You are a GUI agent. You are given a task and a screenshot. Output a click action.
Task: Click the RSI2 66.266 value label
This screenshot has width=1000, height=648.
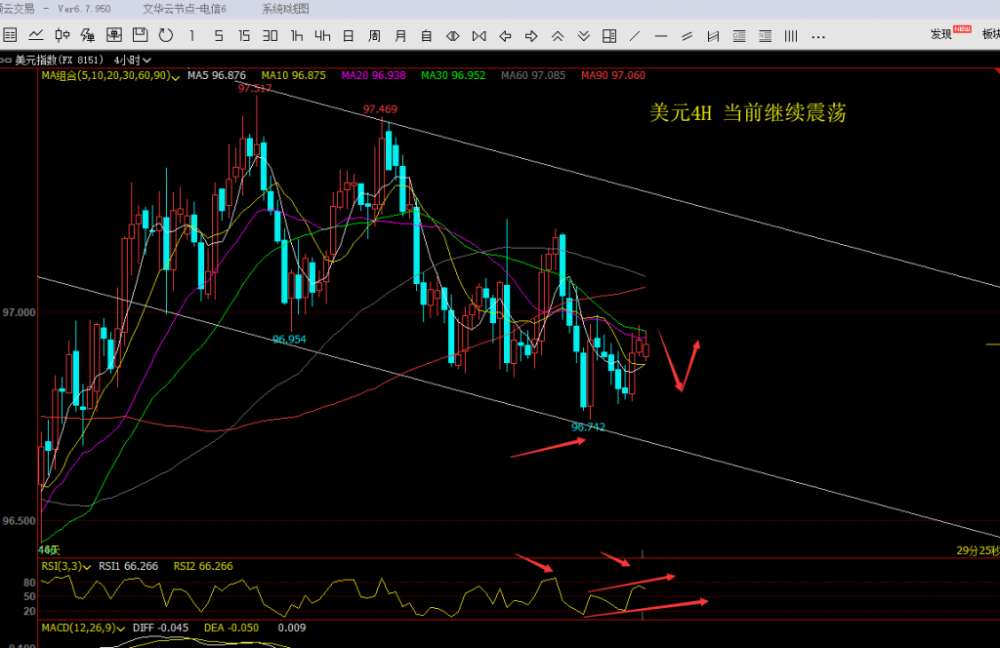click(x=203, y=566)
